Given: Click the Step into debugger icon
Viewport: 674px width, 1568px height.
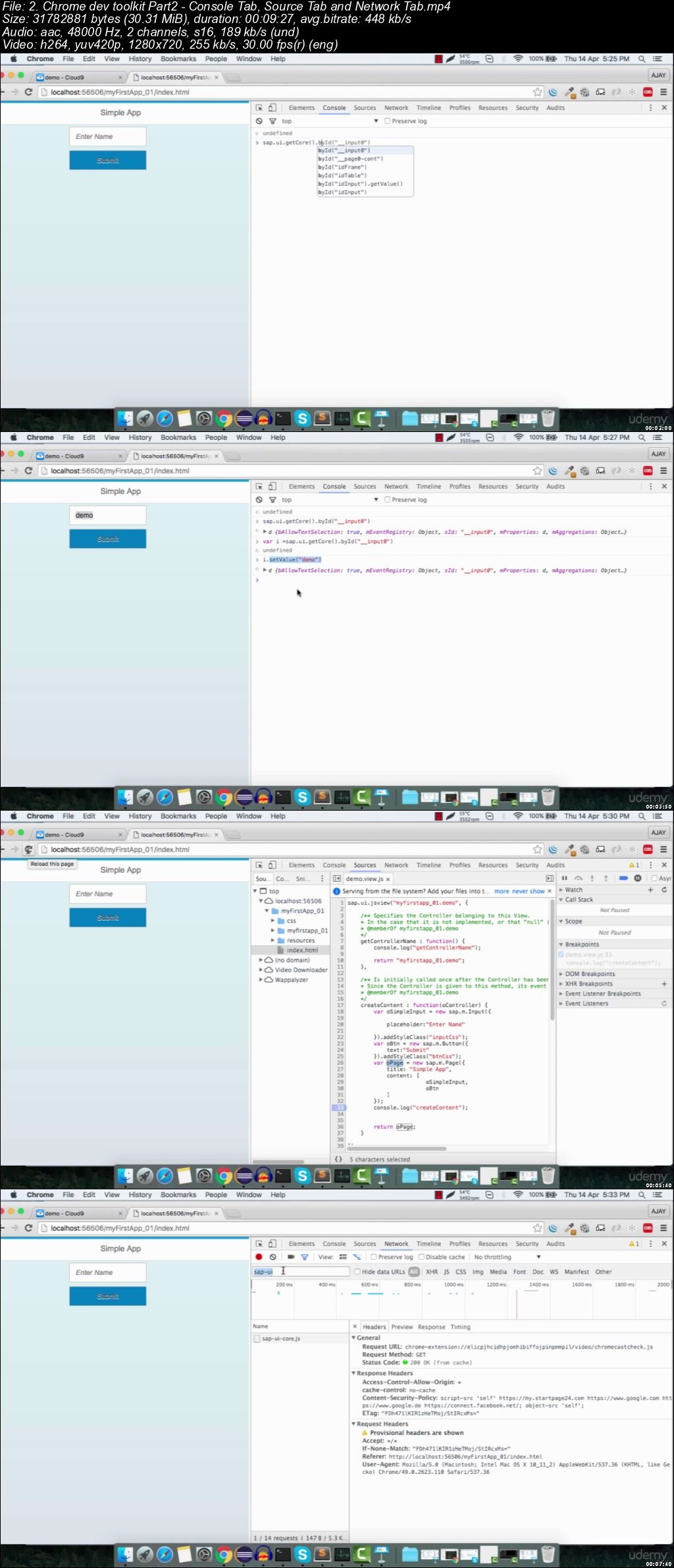Looking at the screenshot, I should (x=592, y=878).
